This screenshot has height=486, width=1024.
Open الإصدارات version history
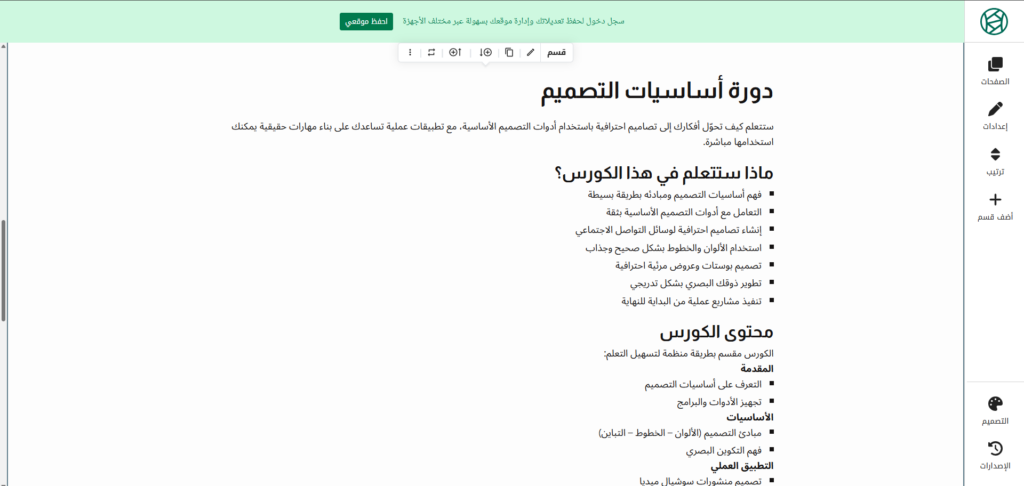point(994,455)
